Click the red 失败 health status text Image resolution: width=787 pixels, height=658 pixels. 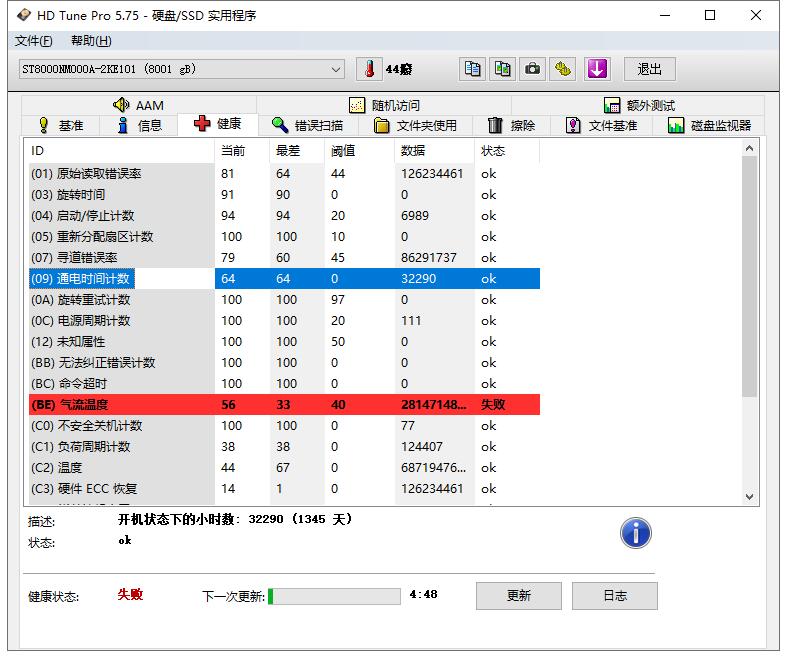click(x=130, y=595)
